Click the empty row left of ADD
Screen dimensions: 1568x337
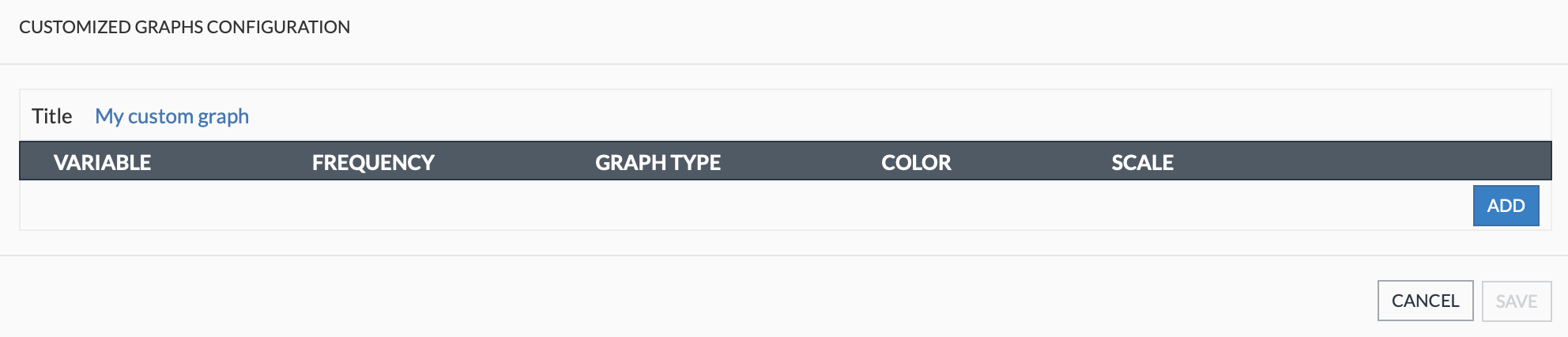coord(711,206)
